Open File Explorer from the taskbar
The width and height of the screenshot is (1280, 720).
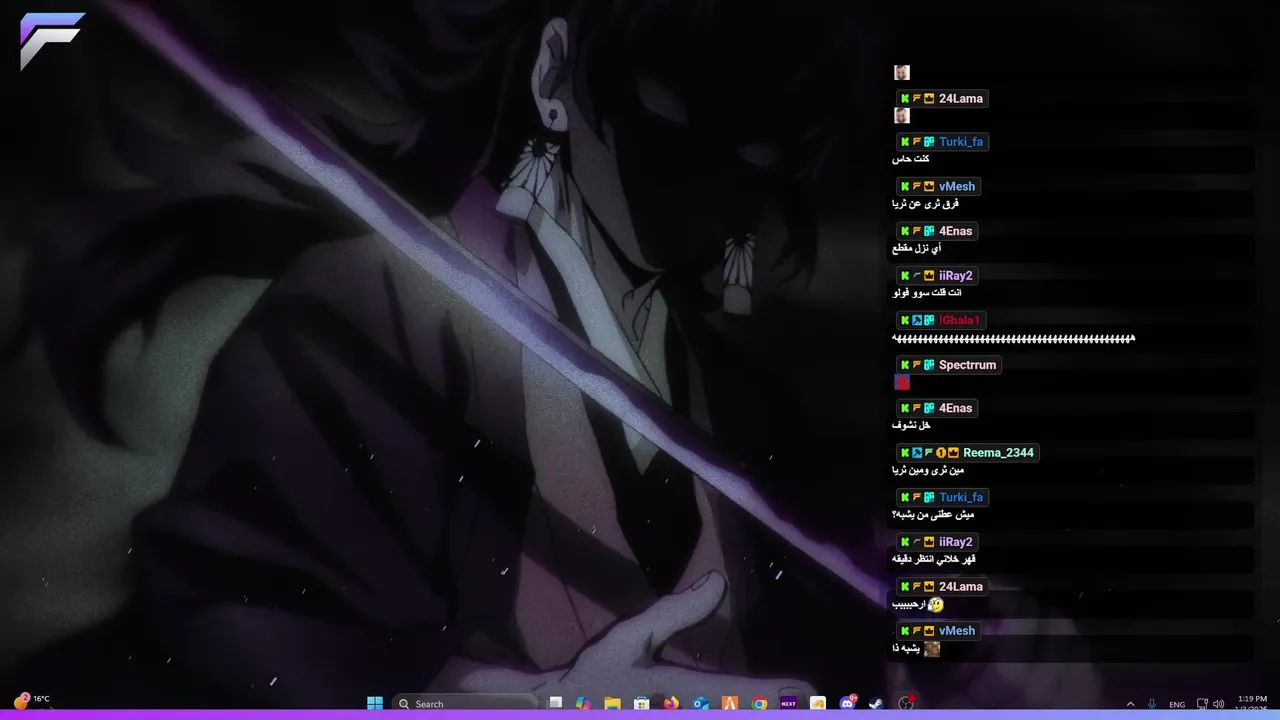click(x=613, y=703)
